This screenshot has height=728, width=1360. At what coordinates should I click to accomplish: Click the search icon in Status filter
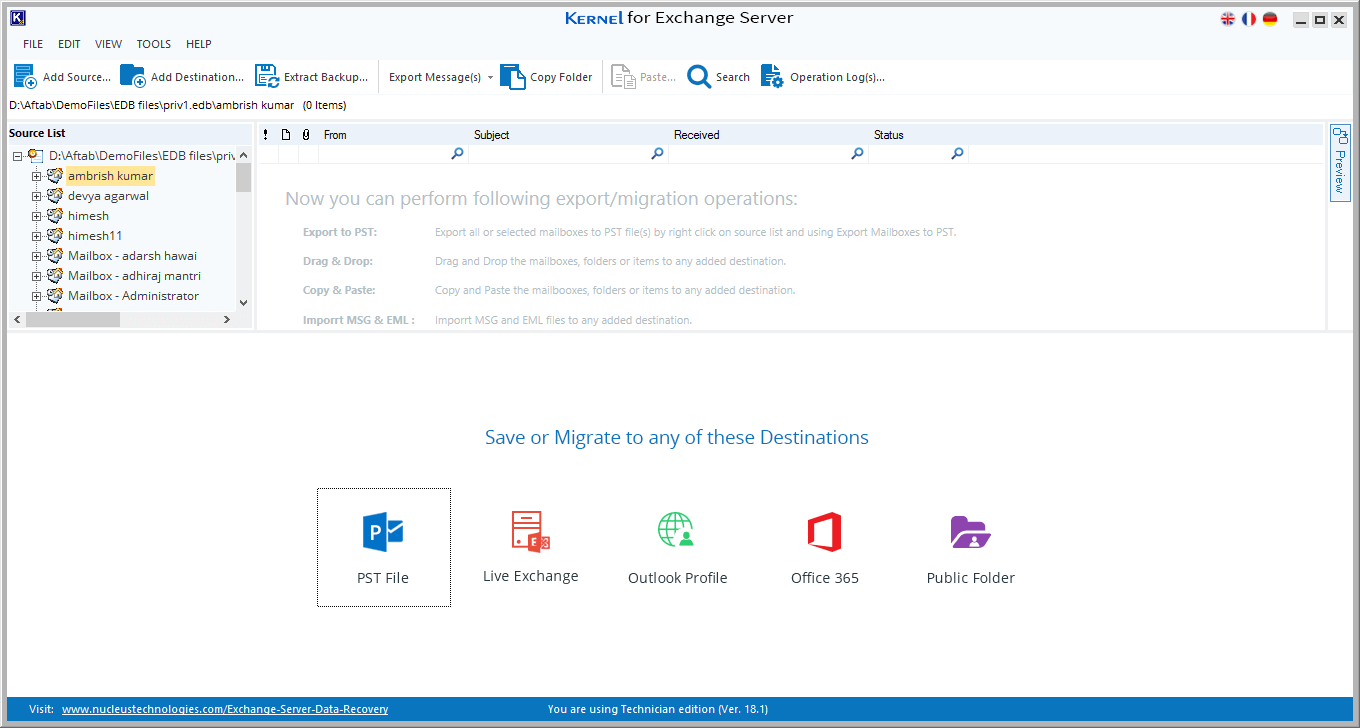[x=957, y=154]
